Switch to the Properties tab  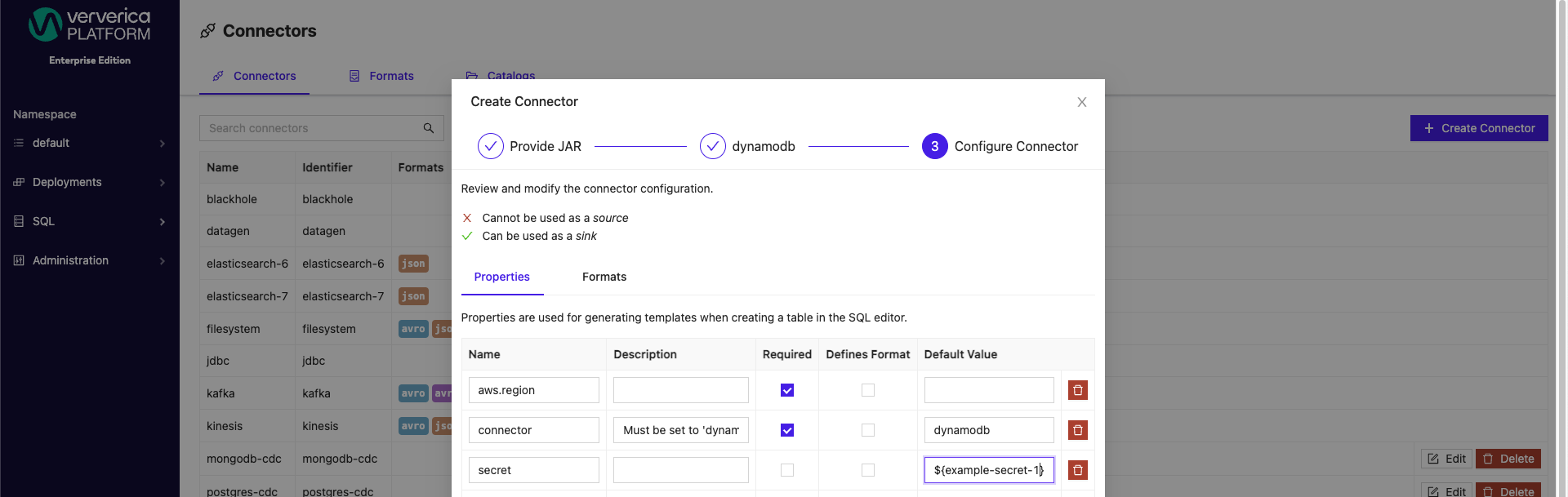click(x=502, y=277)
